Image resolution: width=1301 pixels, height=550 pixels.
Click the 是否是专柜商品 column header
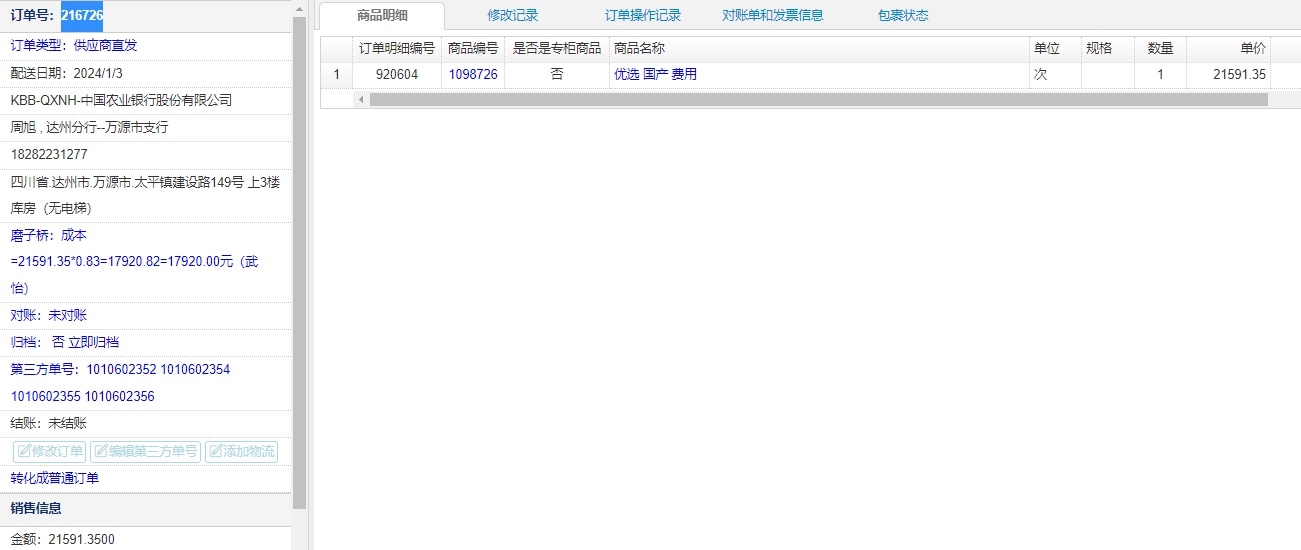[x=557, y=48]
